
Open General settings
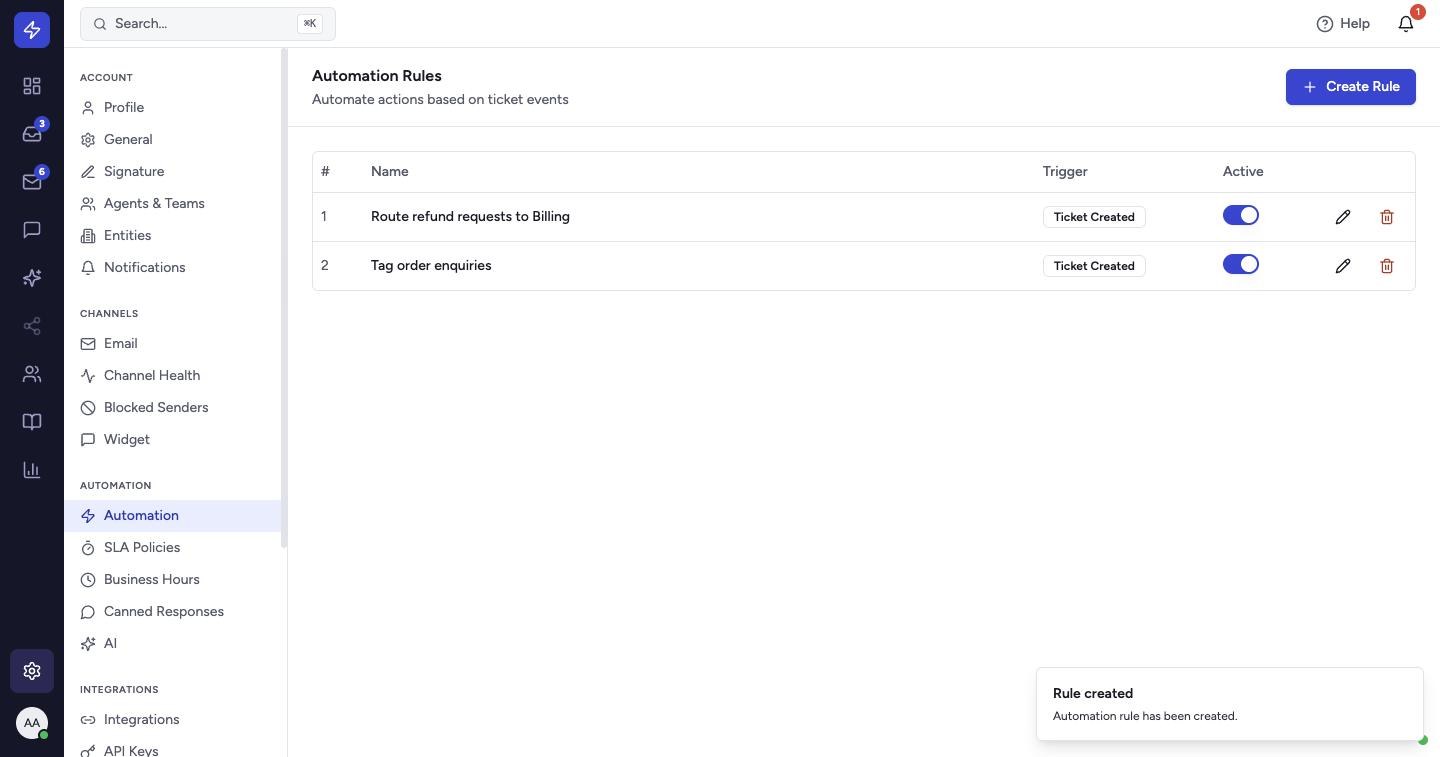pos(173,140)
